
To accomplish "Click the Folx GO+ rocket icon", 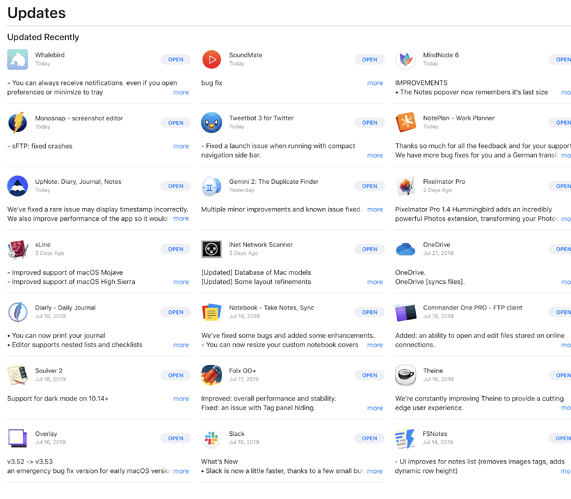I will [x=212, y=375].
